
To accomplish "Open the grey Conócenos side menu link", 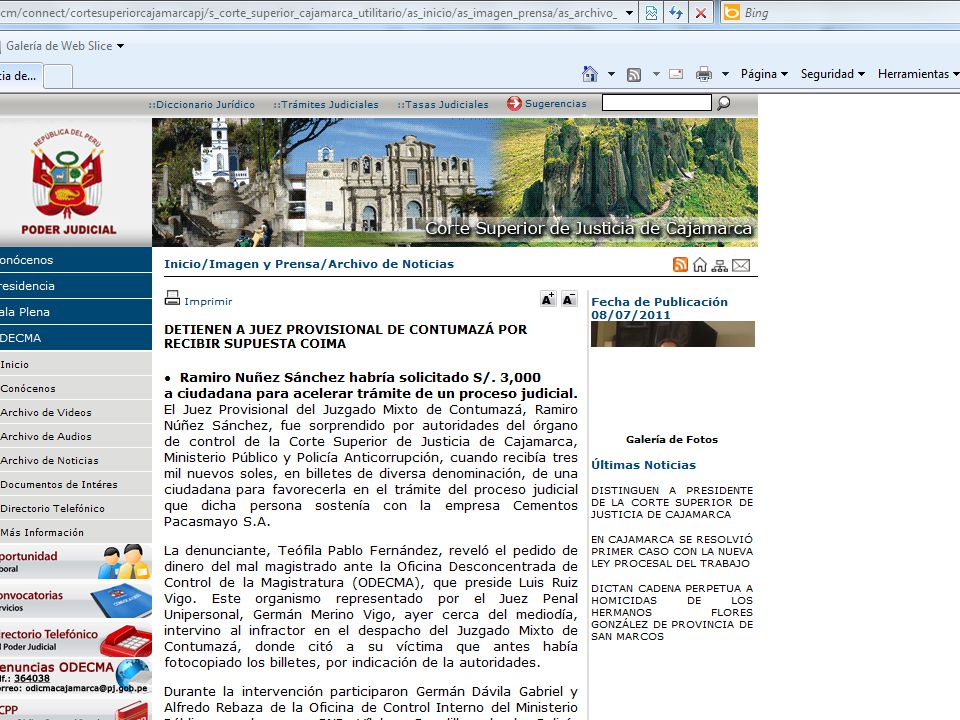I will [76, 388].
